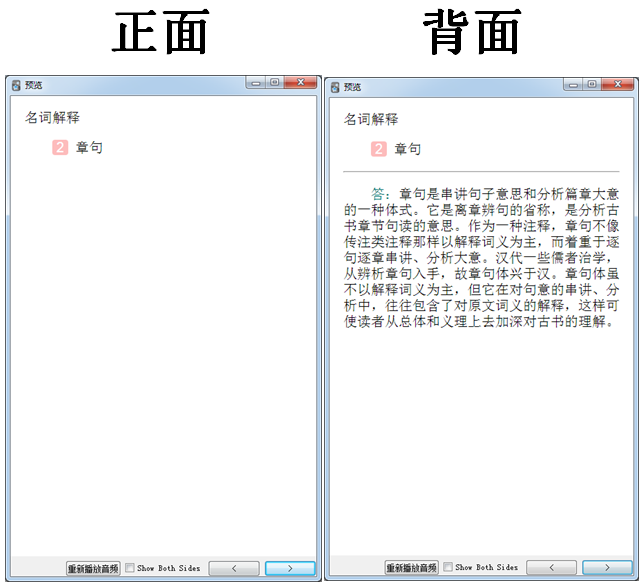Click the 预览 title text of the back-side window

[x=352, y=87]
